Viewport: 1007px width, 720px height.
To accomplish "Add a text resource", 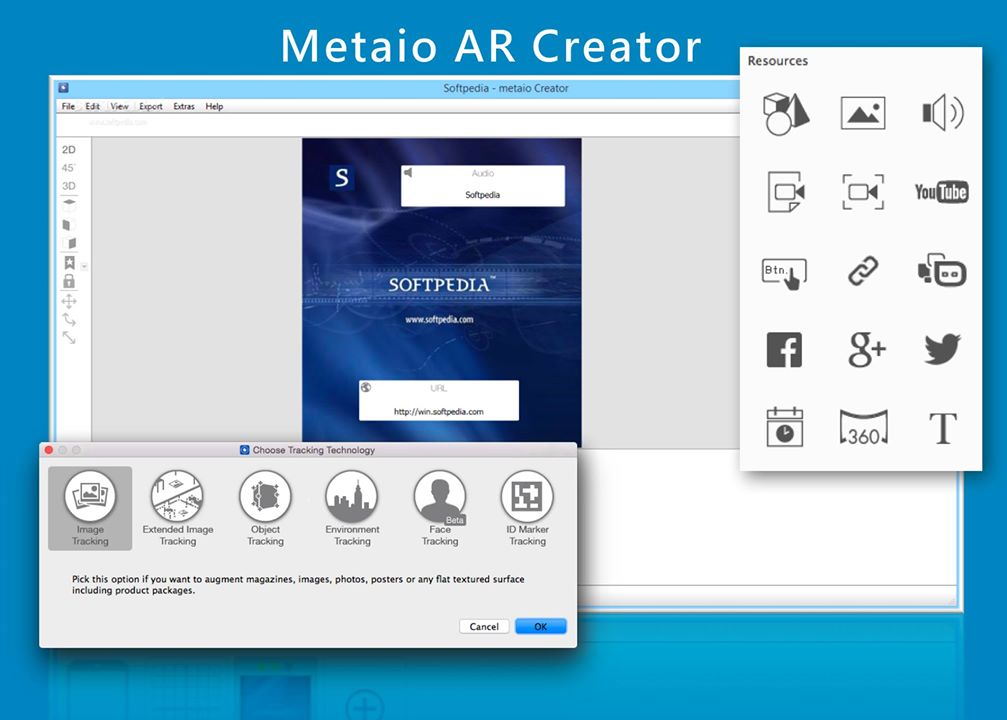I will [x=941, y=428].
